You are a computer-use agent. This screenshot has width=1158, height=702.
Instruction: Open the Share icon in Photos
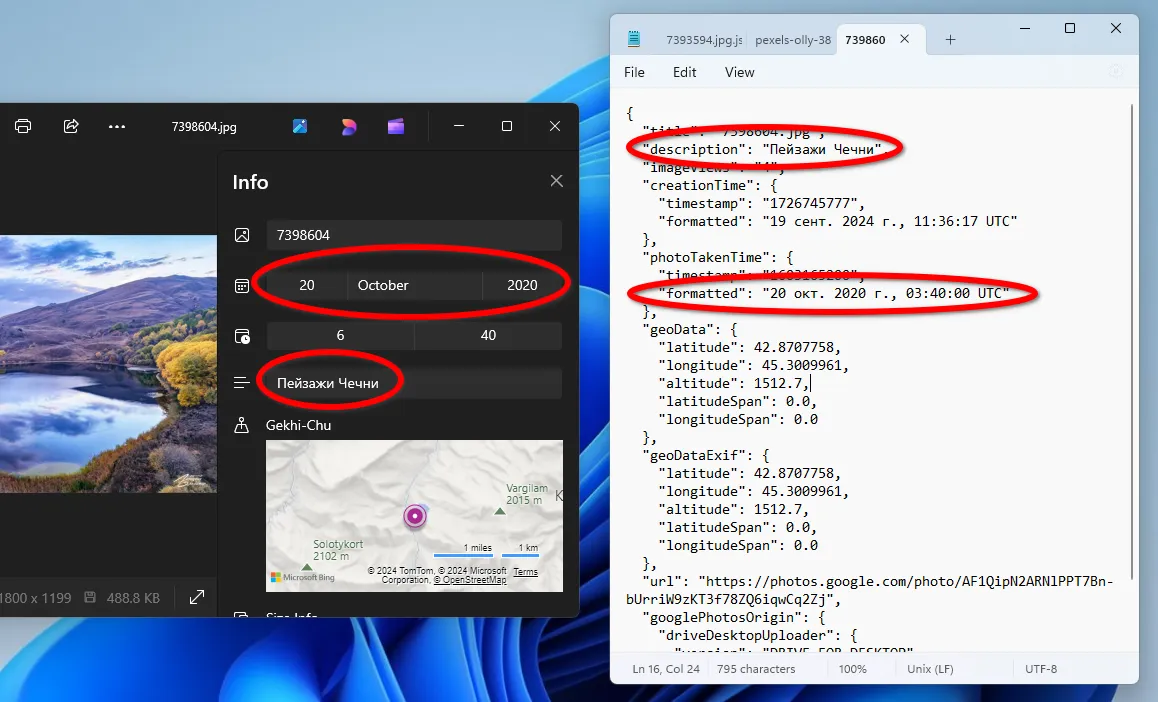(71, 126)
